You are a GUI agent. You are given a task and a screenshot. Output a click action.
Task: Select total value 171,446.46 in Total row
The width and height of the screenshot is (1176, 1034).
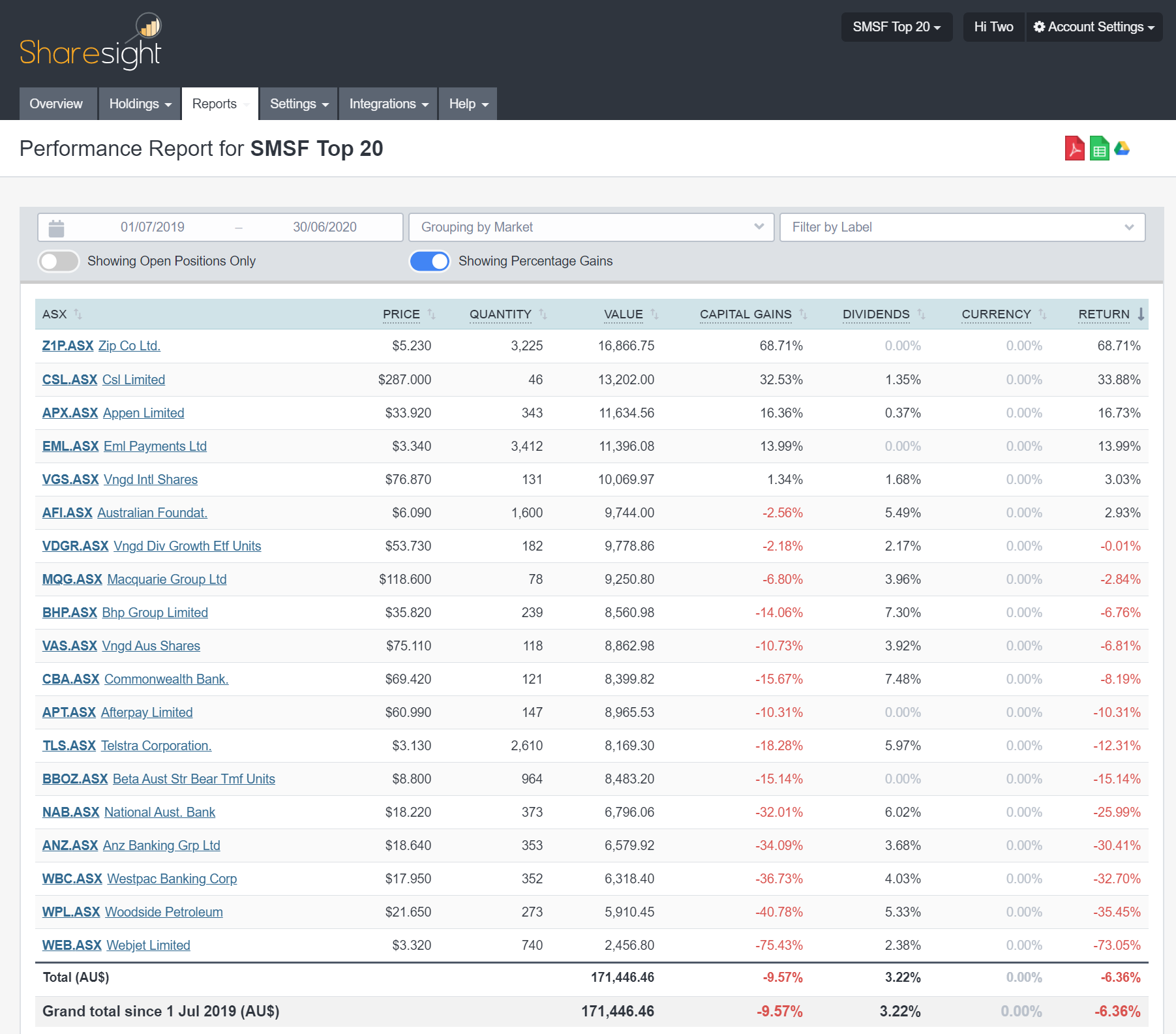(x=622, y=978)
